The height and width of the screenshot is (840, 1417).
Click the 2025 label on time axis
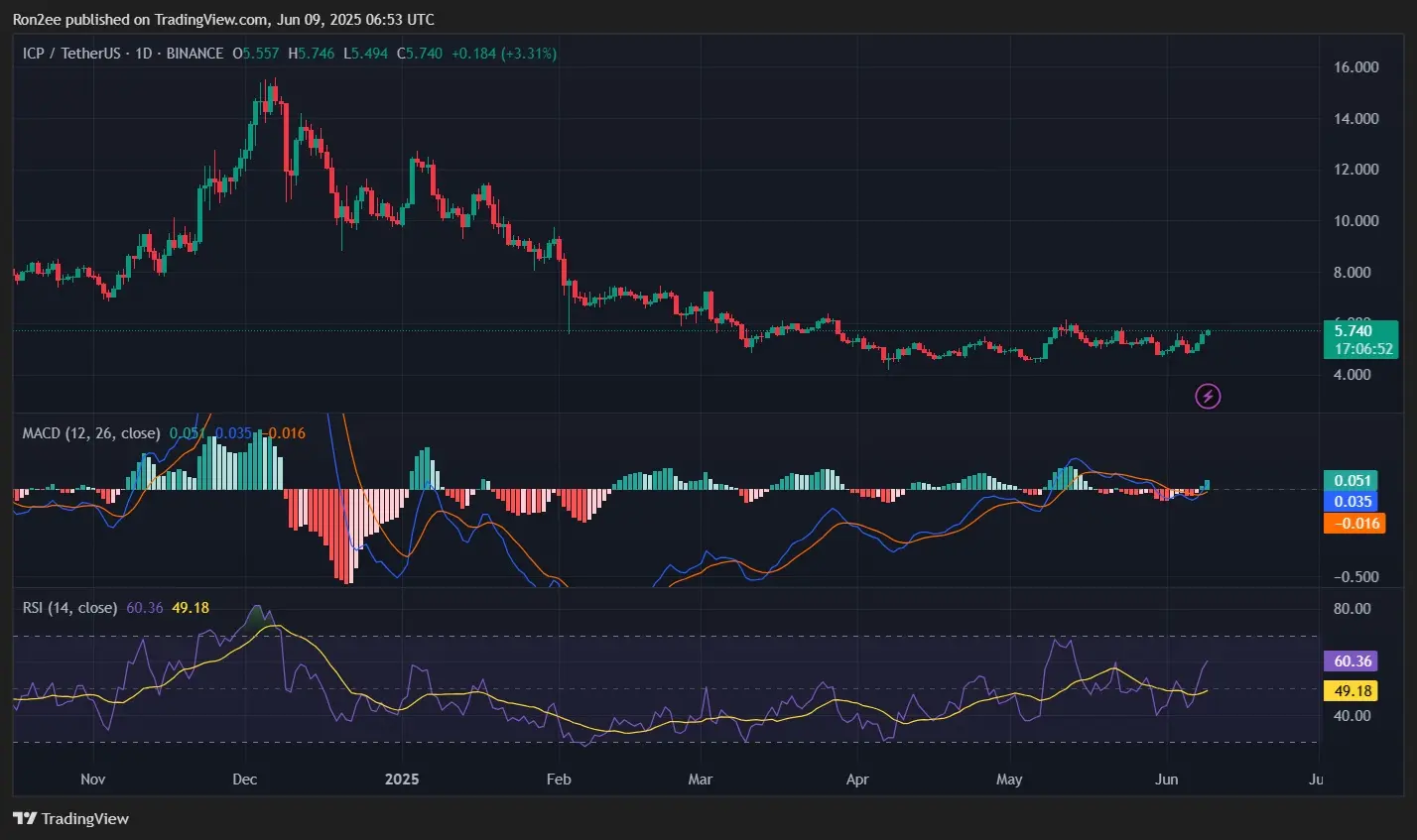click(x=401, y=780)
